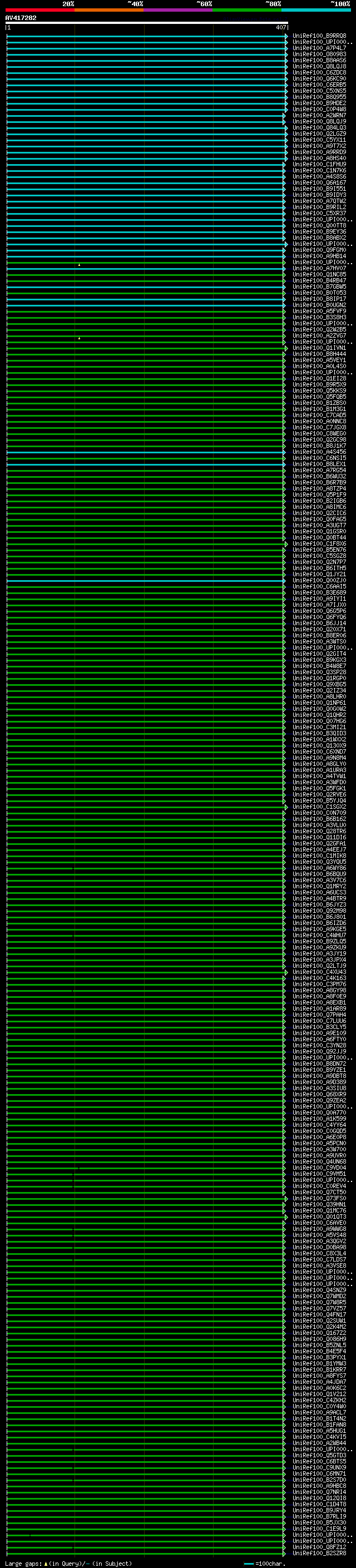Image resolution: width=356 pixels, height=1568 pixels.
Task: Click the UniRef100_B9RRQ8 cyan alignment bar
Action: coord(146,36)
